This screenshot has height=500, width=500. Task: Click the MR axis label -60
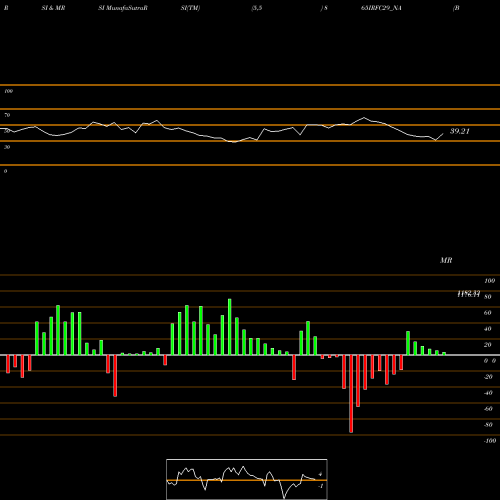[488, 409]
